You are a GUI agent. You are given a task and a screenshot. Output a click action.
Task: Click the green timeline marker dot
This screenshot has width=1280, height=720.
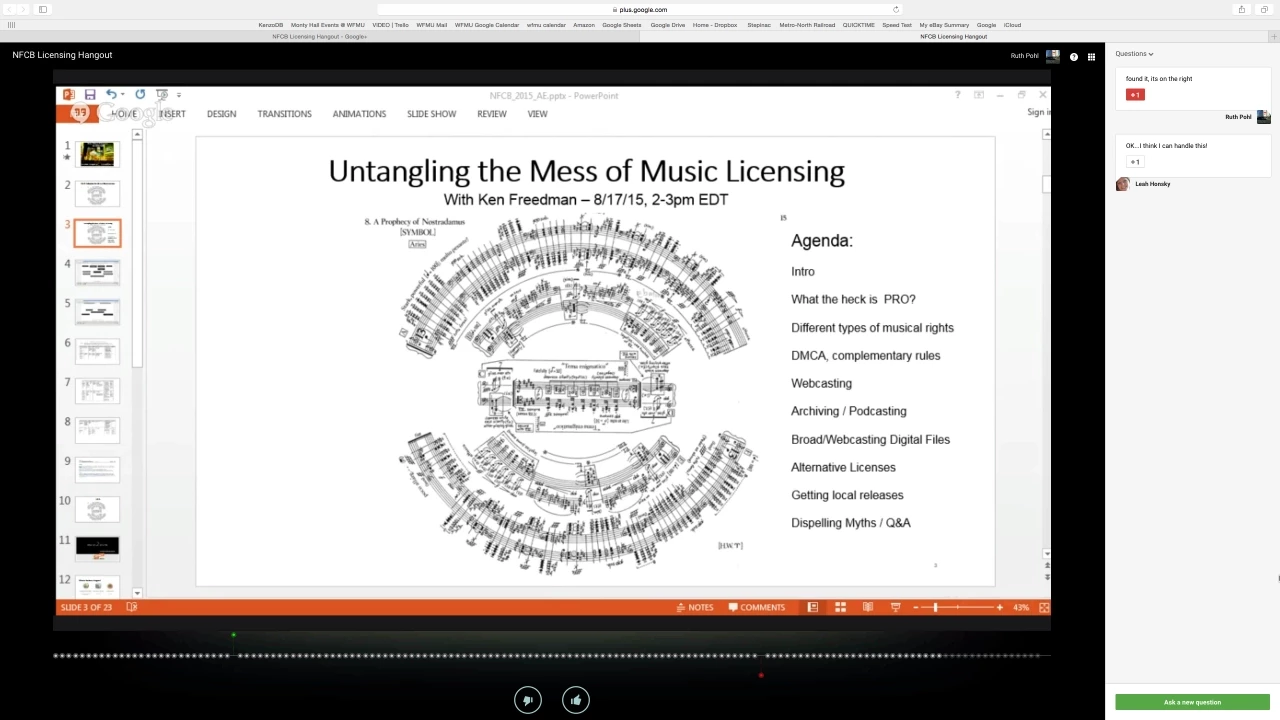(233, 634)
